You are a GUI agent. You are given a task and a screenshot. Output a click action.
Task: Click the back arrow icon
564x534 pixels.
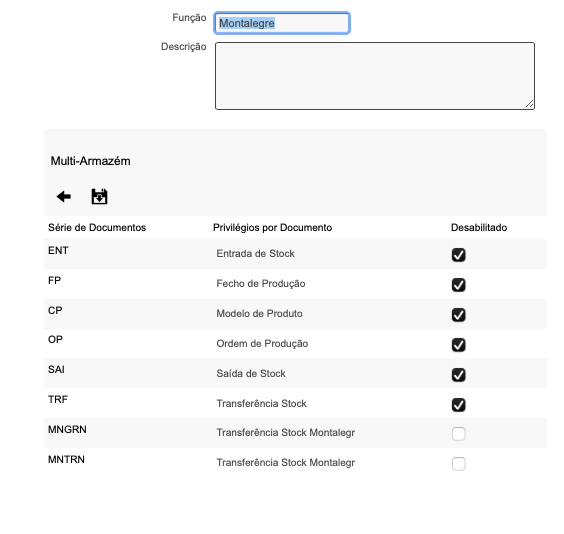pos(64,197)
